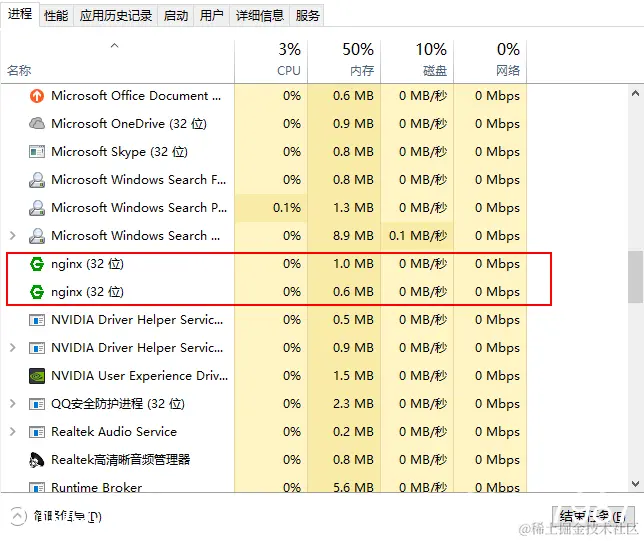644x541 pixels.
Task: Open the 服务 tab
Action: coord(307,16)
